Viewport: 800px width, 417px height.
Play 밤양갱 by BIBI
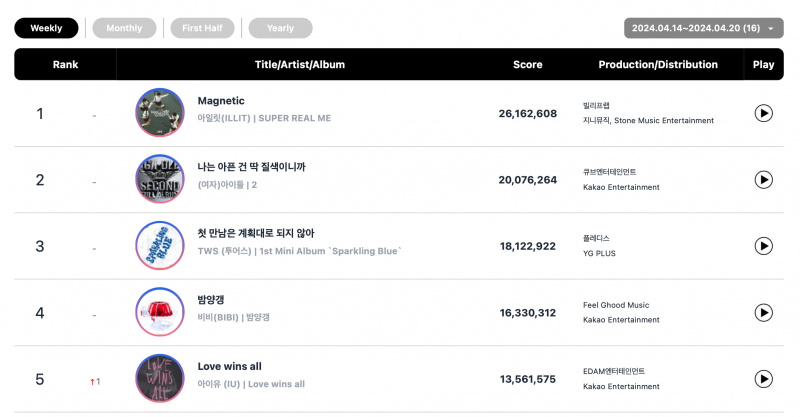click(x=763, y=312)
